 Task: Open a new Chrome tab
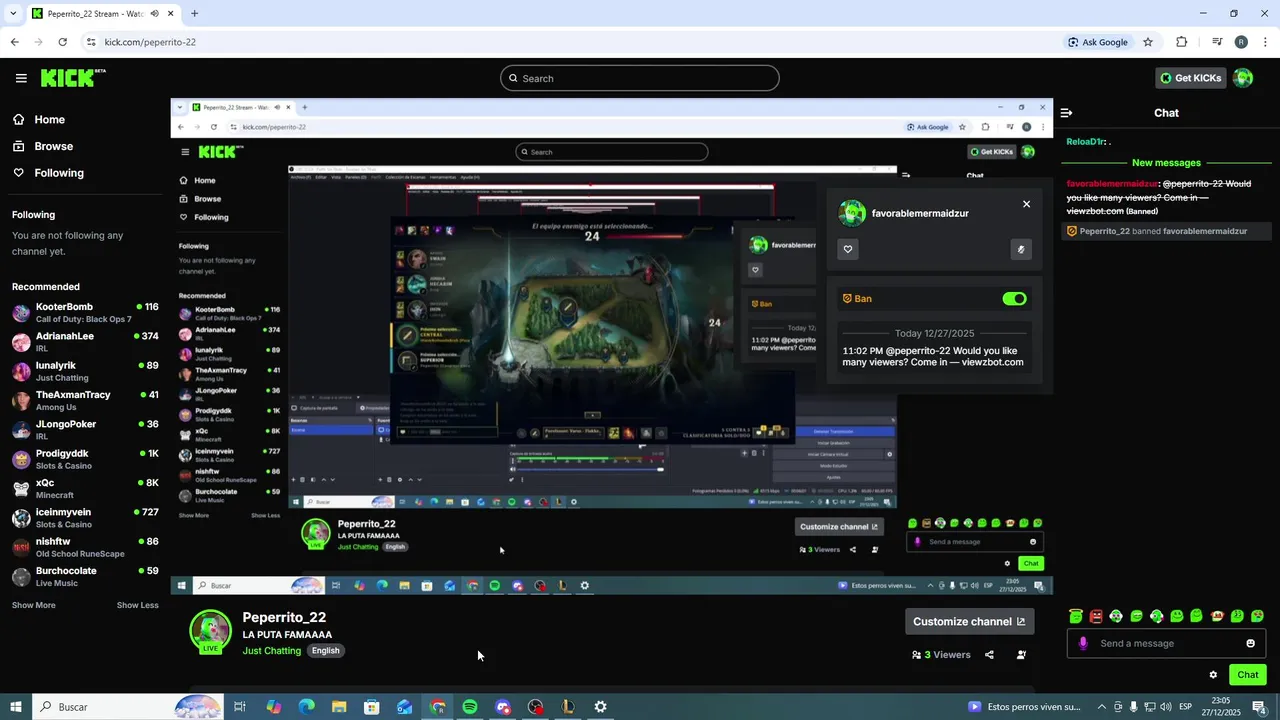click(x=194, y=14)
